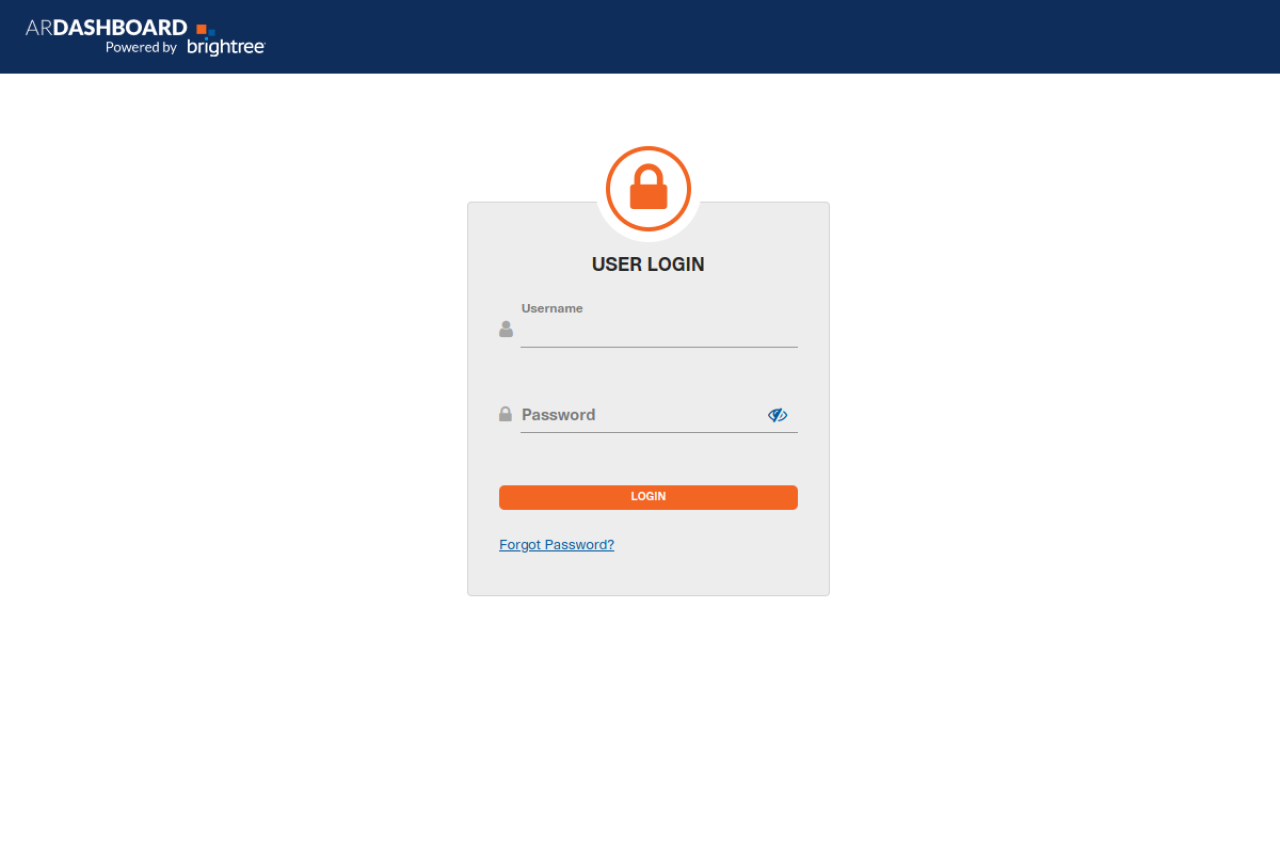Screen dimensions: 1280x853
Task: Show password using the eye-slash icon
Action: tap(778, 415)
